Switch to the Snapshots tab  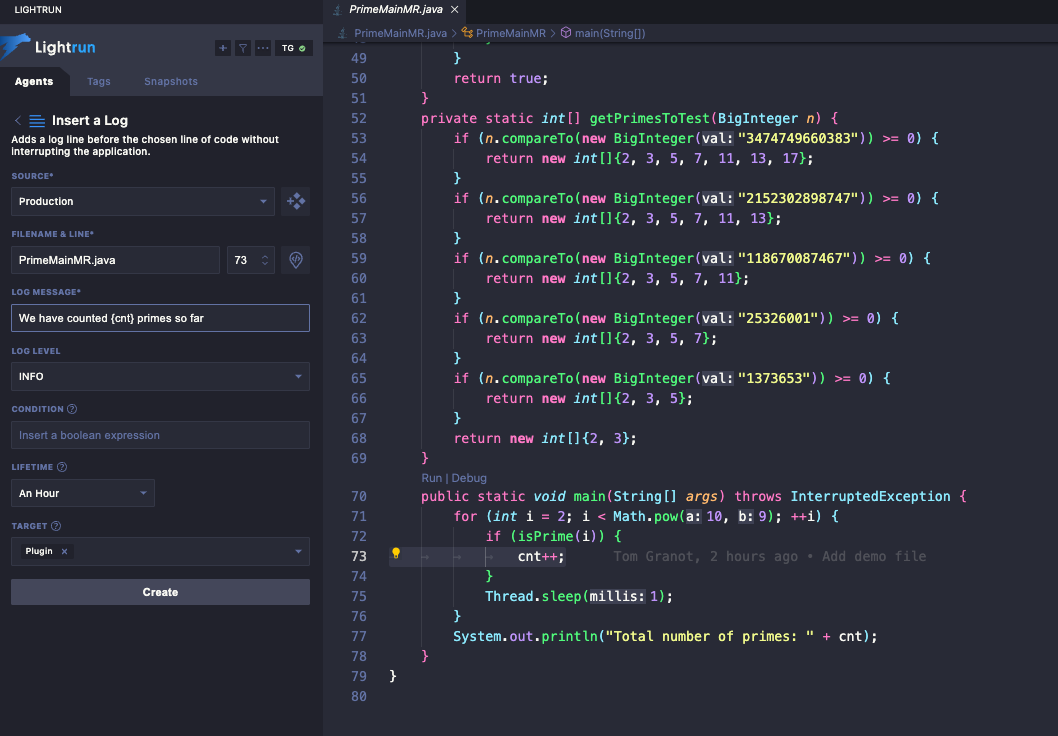[171, 81]
